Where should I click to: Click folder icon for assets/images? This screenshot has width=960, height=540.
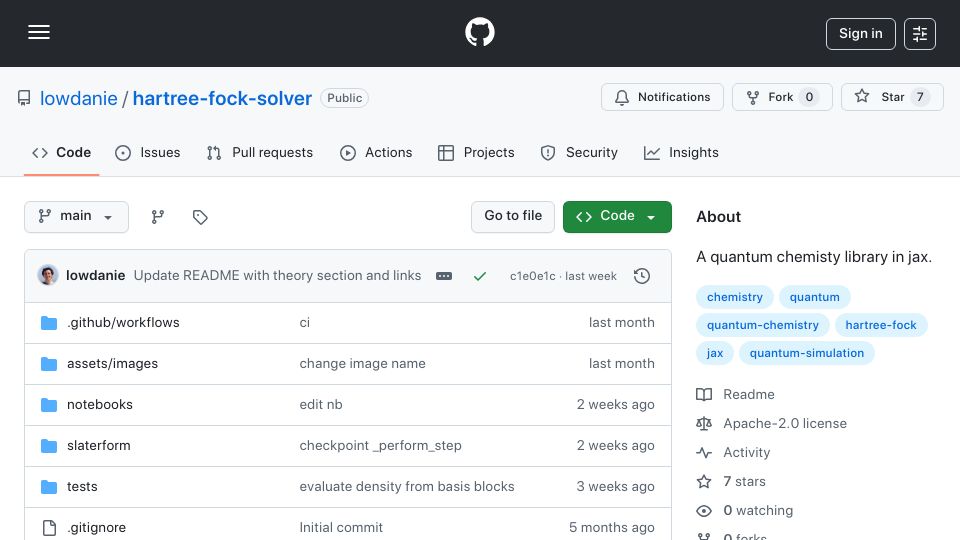[x=49, y=364]
